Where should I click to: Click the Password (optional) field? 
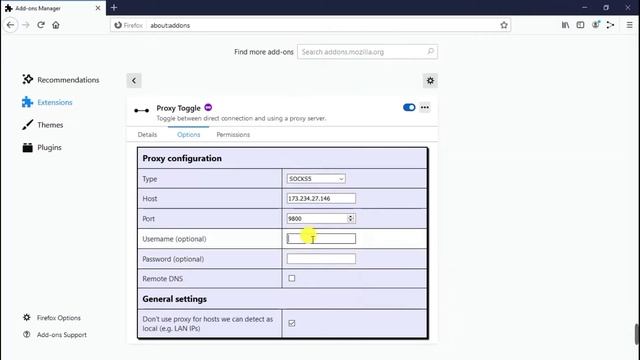pyautogui.click(x=321, y=259)
